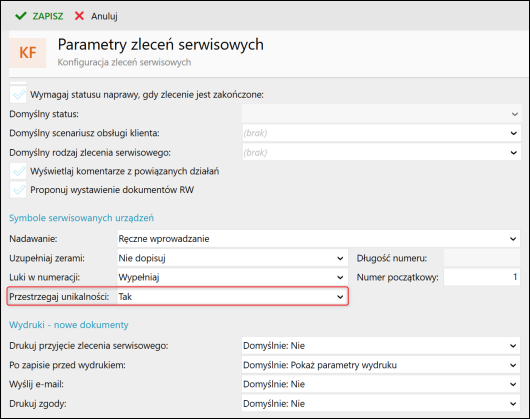530x419 pixels.
Task: Click the red X Anuluj icon
Action: (x=79, y=16)
